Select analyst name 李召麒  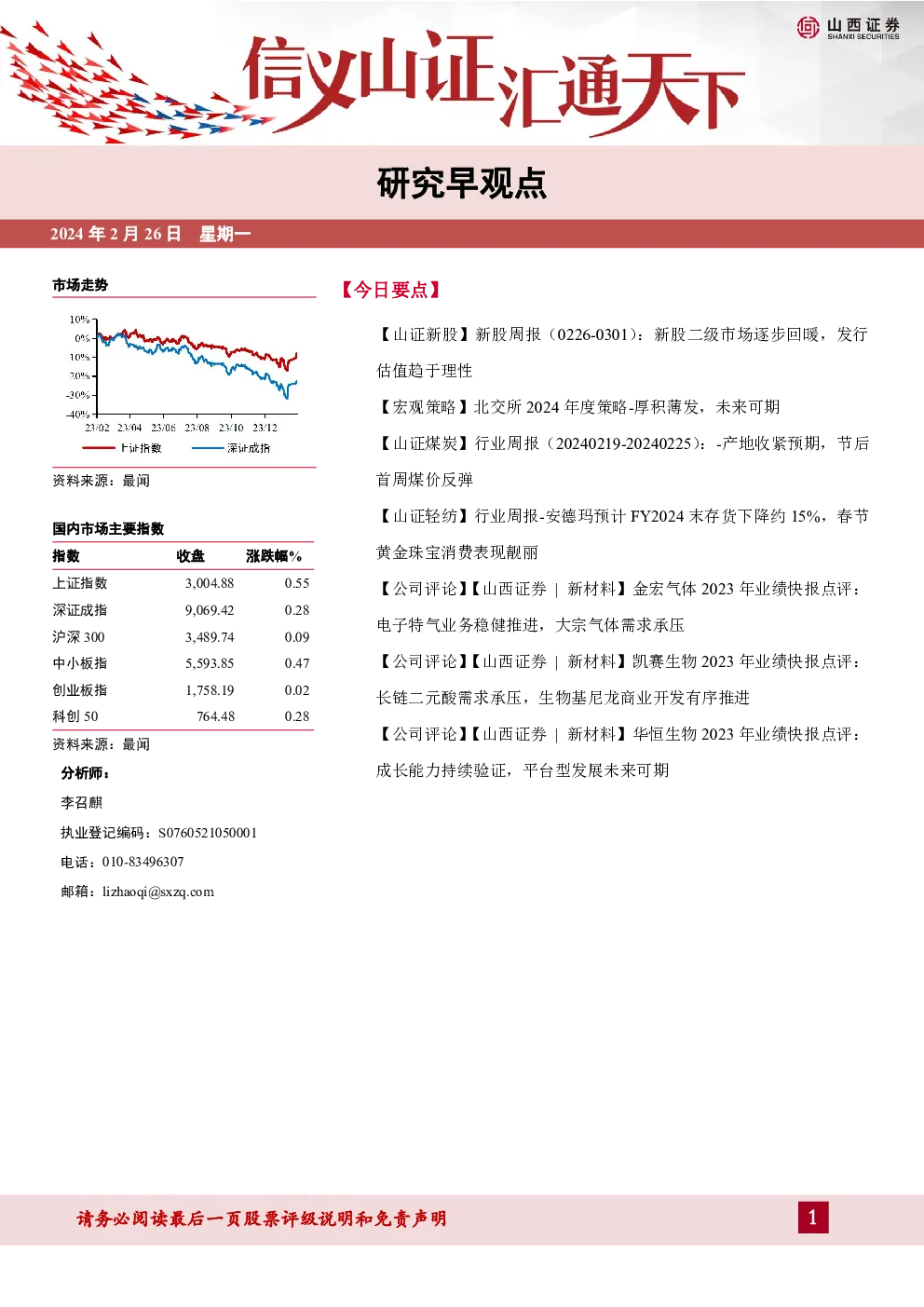click(82, 803)
